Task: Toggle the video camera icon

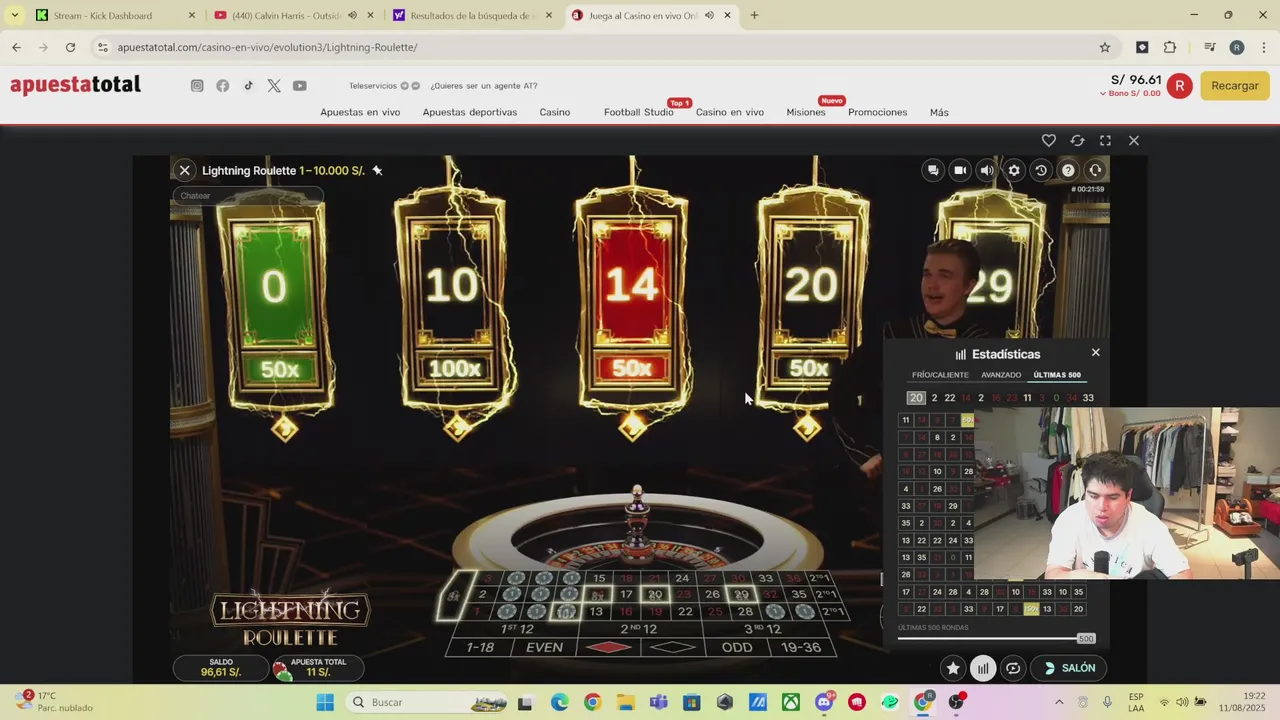Action: pyautogui.click(x=960, y=170)
